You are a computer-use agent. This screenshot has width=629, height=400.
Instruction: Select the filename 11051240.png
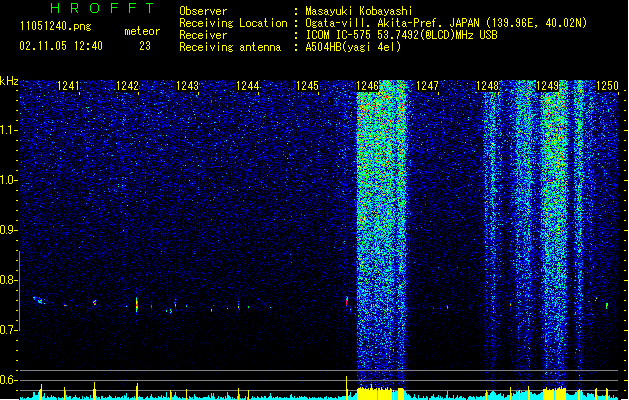[x=56, y=27]
